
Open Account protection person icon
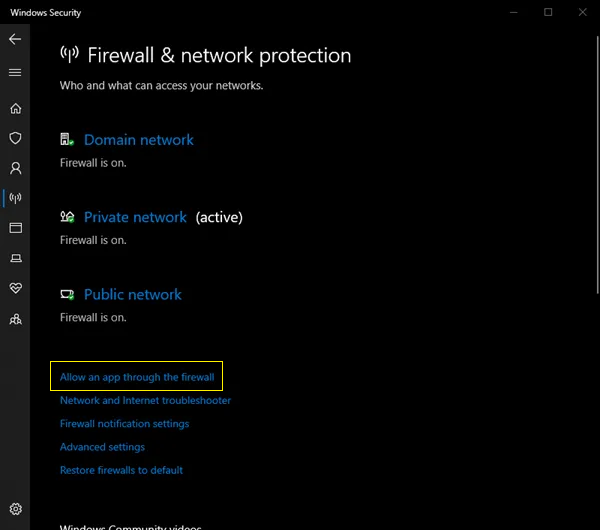pos(15,168)
